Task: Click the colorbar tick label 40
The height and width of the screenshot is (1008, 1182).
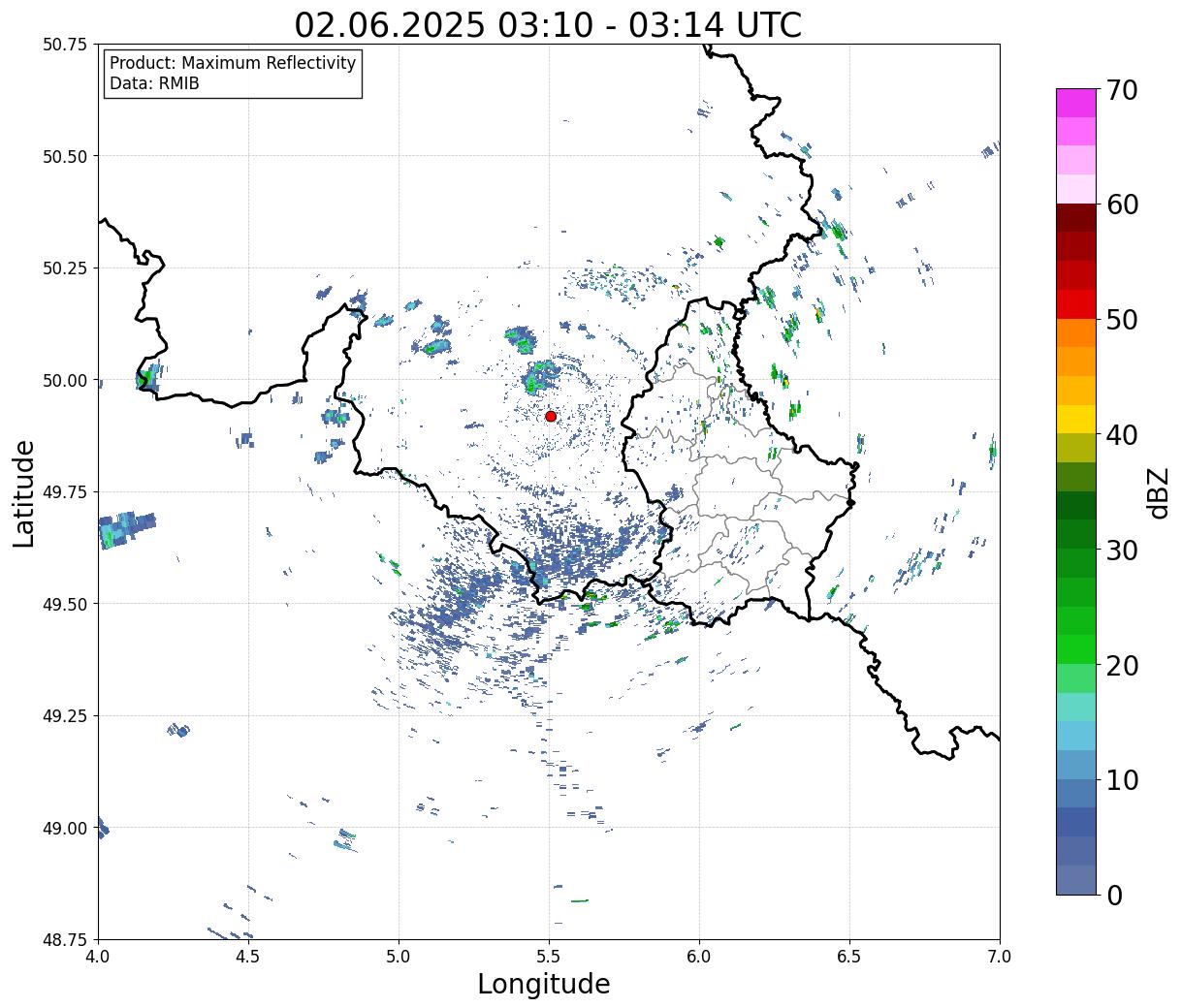Action: click(x=1121, y=434)
